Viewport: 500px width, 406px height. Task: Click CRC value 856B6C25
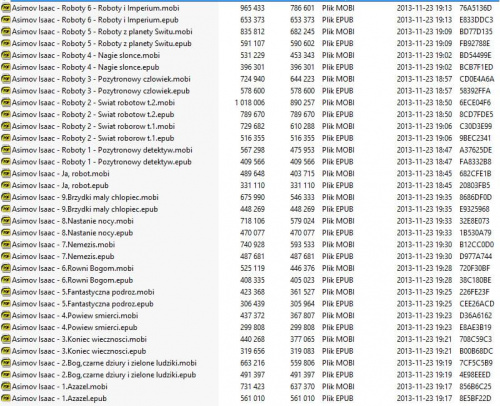tap(475, 387)
